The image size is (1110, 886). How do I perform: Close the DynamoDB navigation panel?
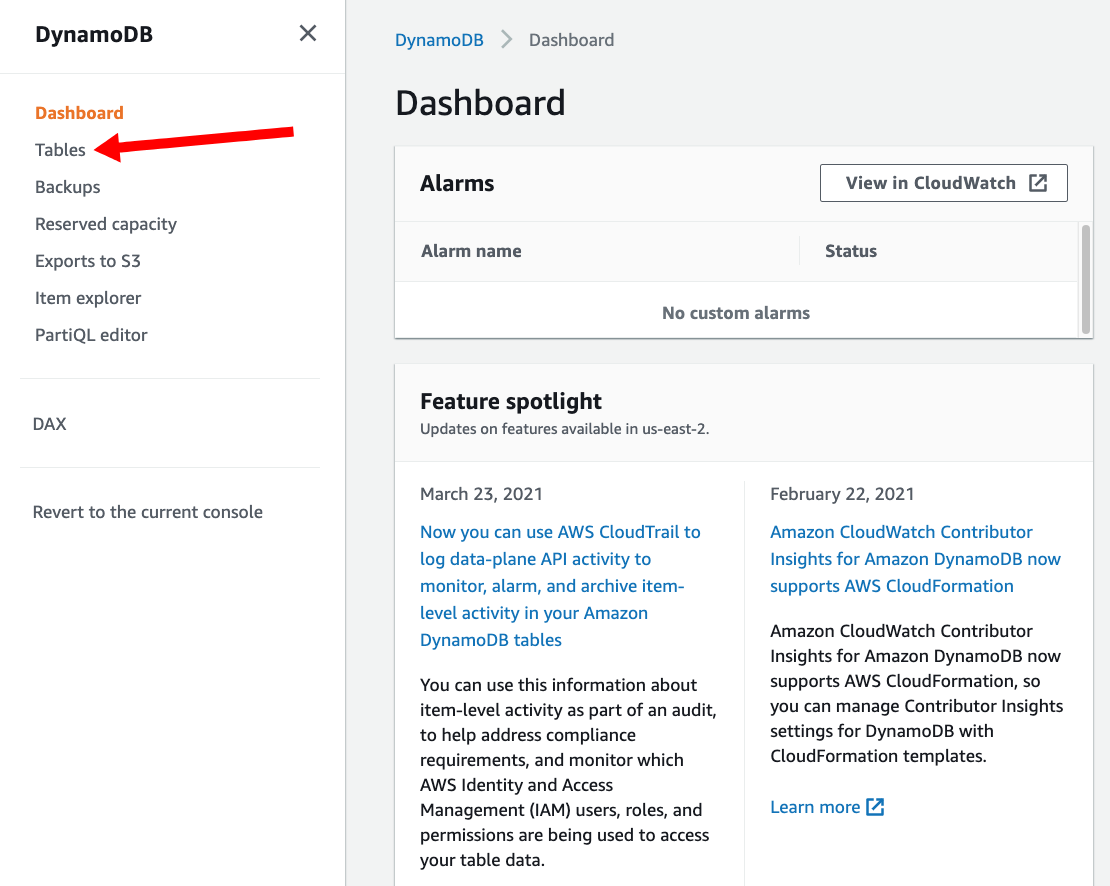click(x=307, y=33)
